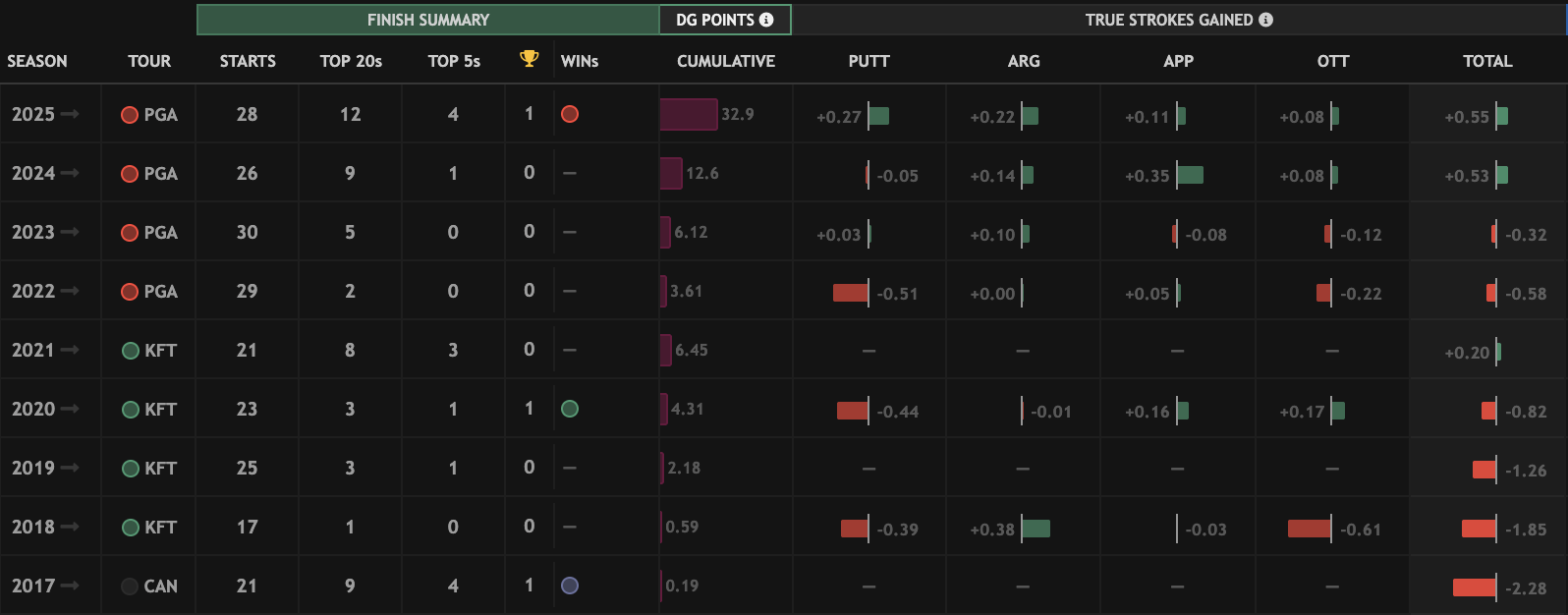This screenshot has height=615, width=1568.
Task: Click the green win circle for 2020
Action: 570,409
